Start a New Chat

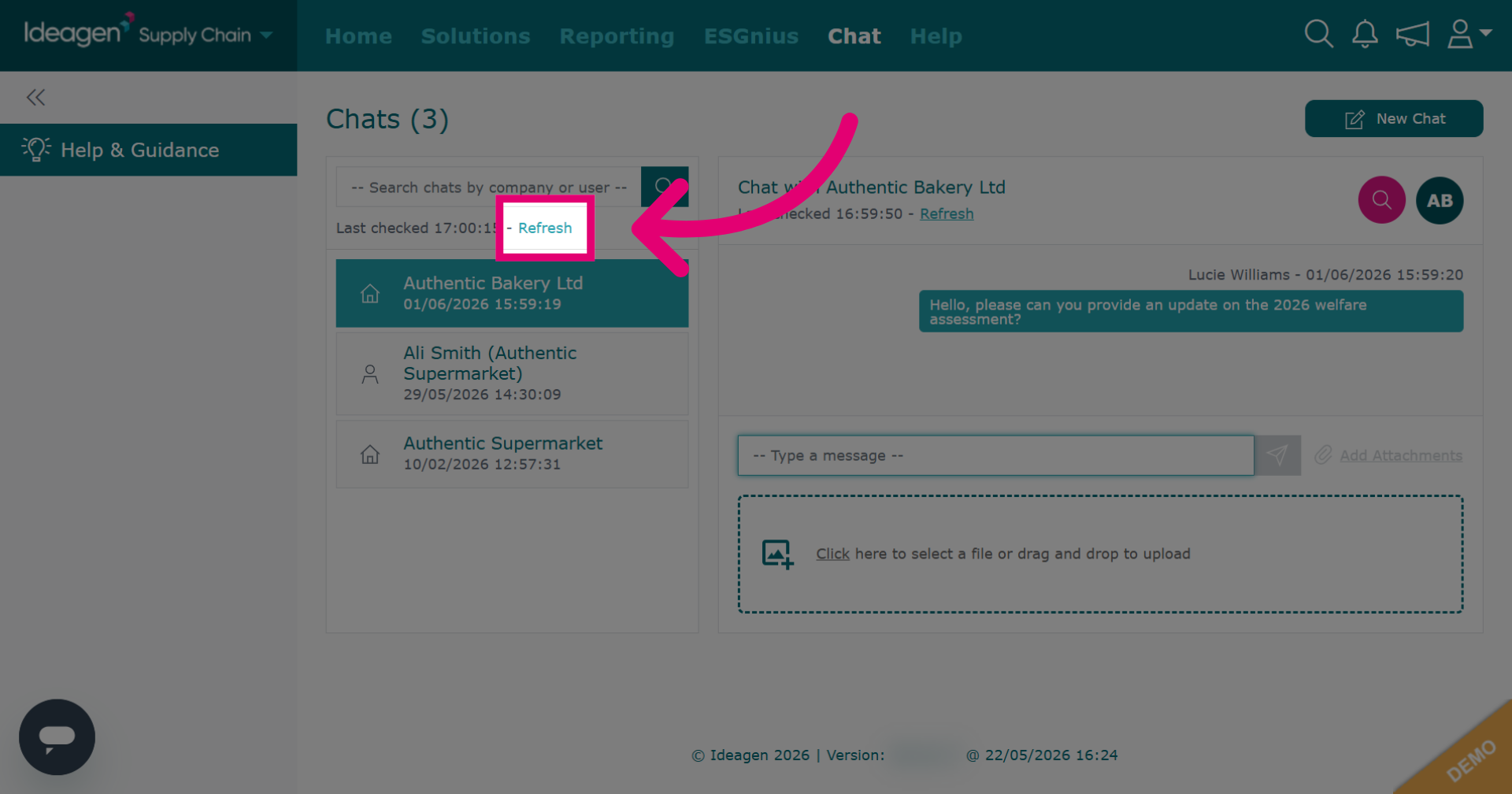coord(1394,118)
